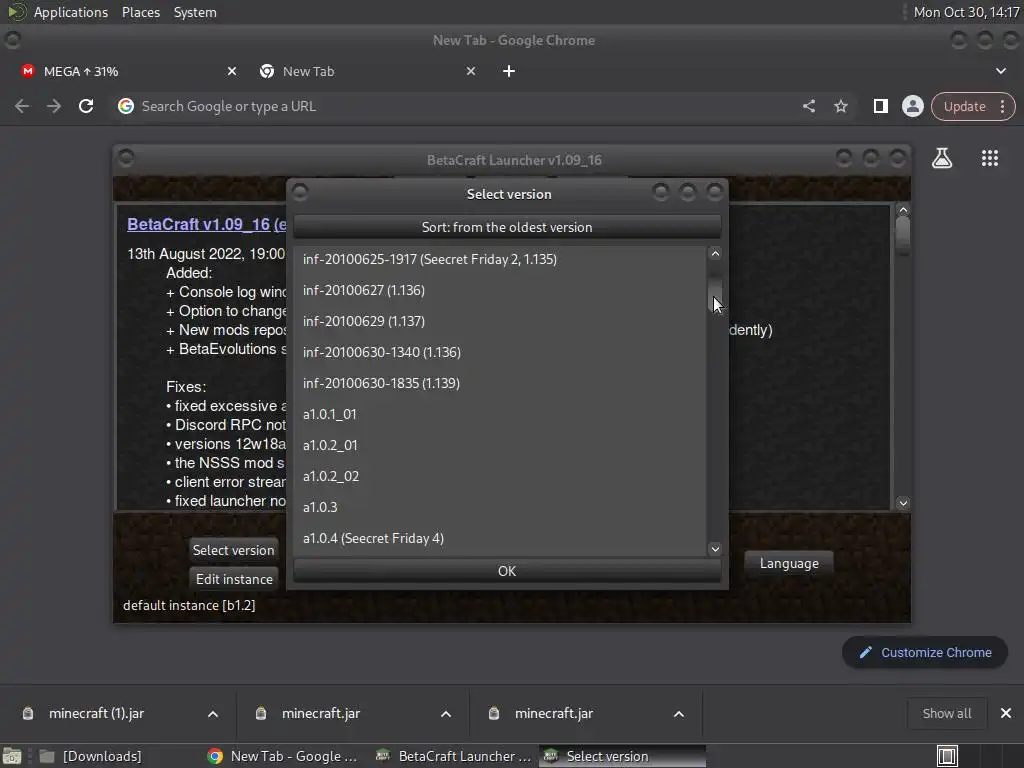Close the downloads bar with the X

pos(1006,713)
